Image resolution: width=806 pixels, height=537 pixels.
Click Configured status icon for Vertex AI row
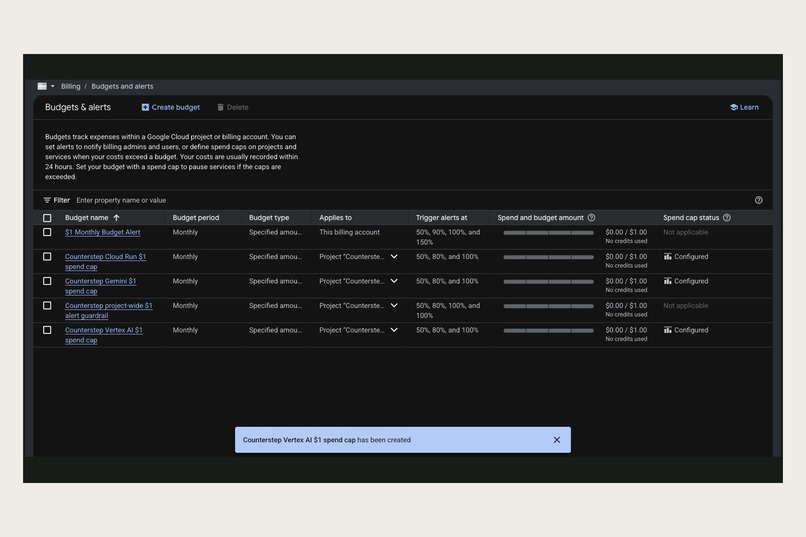point(667,330)
